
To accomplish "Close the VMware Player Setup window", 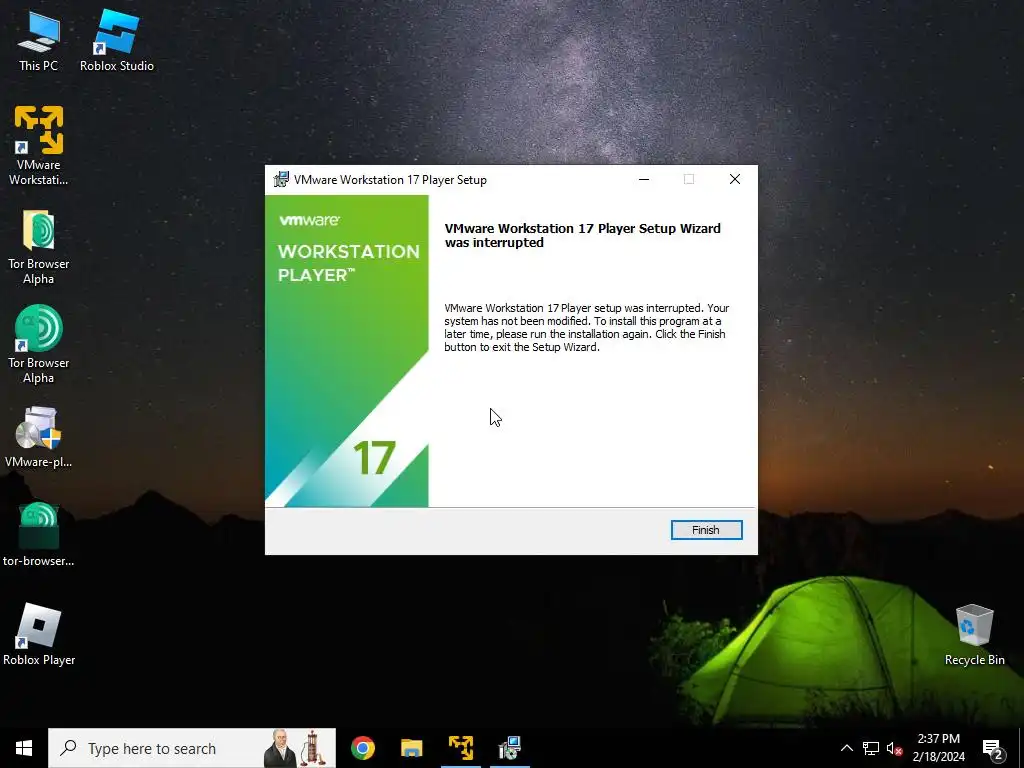I will [x=735, y=179].
